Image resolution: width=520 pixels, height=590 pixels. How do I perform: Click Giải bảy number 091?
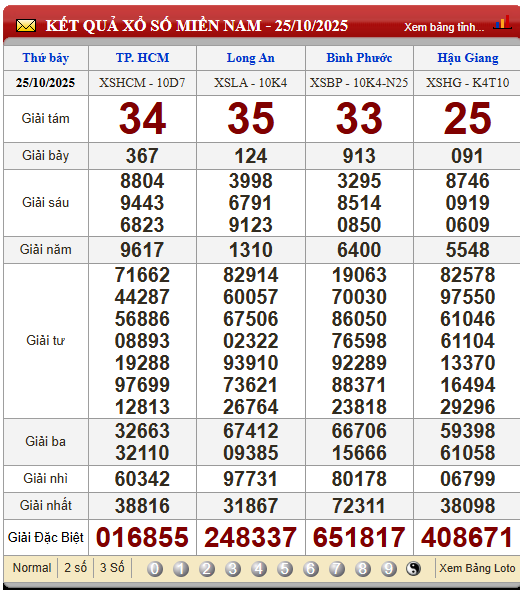468,156
